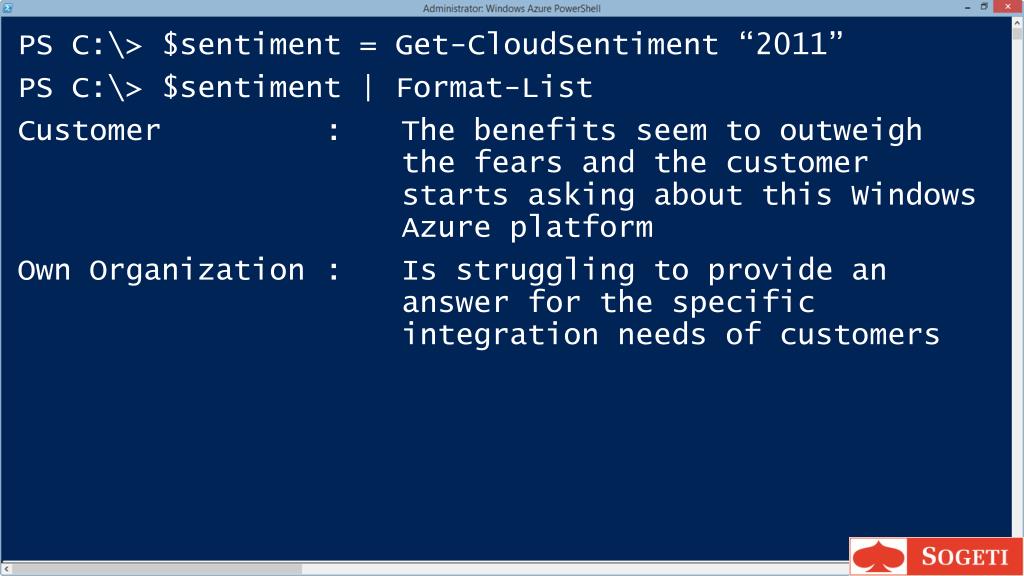Click the Customer property label
The height and width of the screenshot is (576, 1024).
(x=89, y=131)
